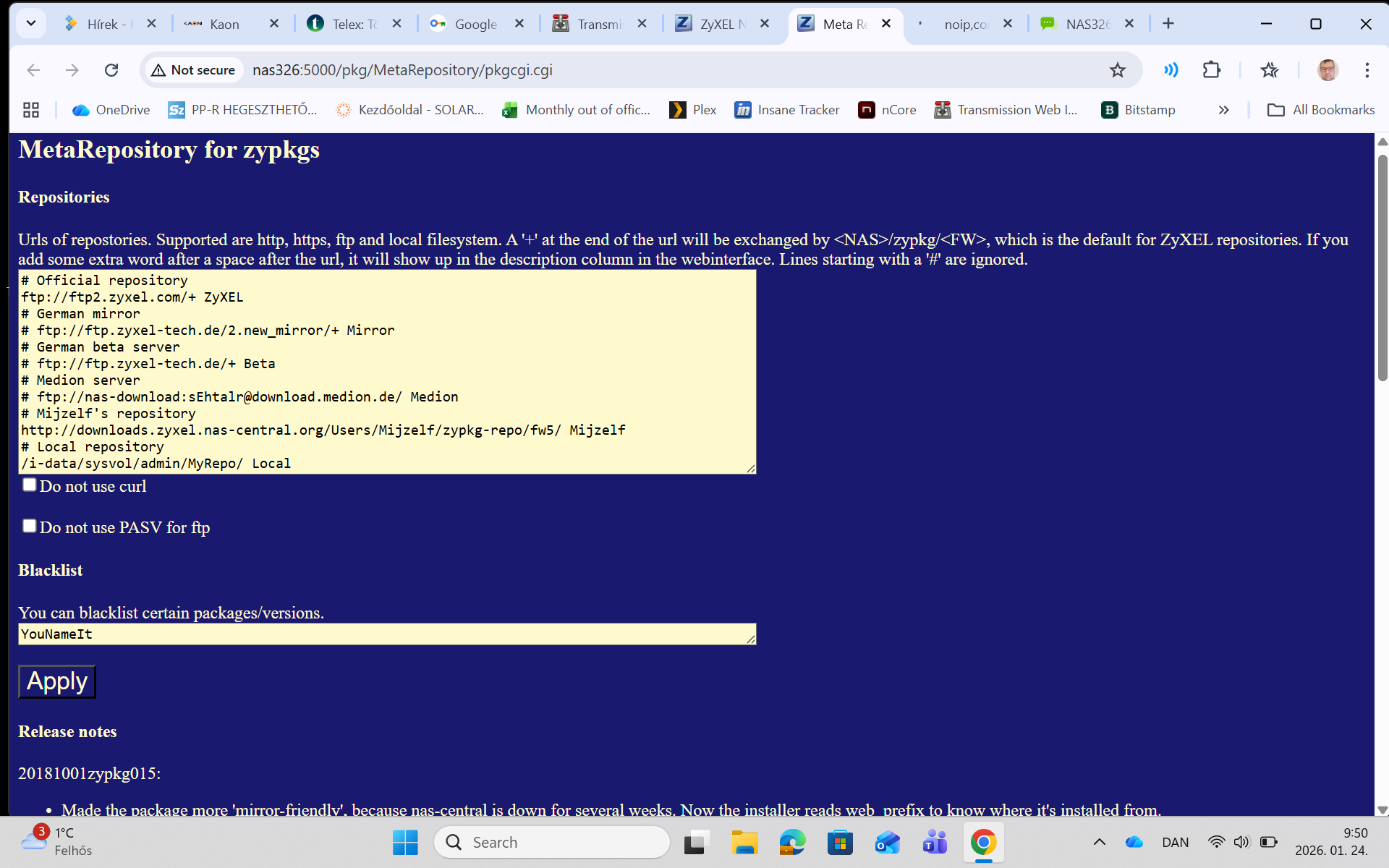This screenshot has height=868, width=1389.
Task: Expand hidden bookmarks chevron
Action: 1223,110
